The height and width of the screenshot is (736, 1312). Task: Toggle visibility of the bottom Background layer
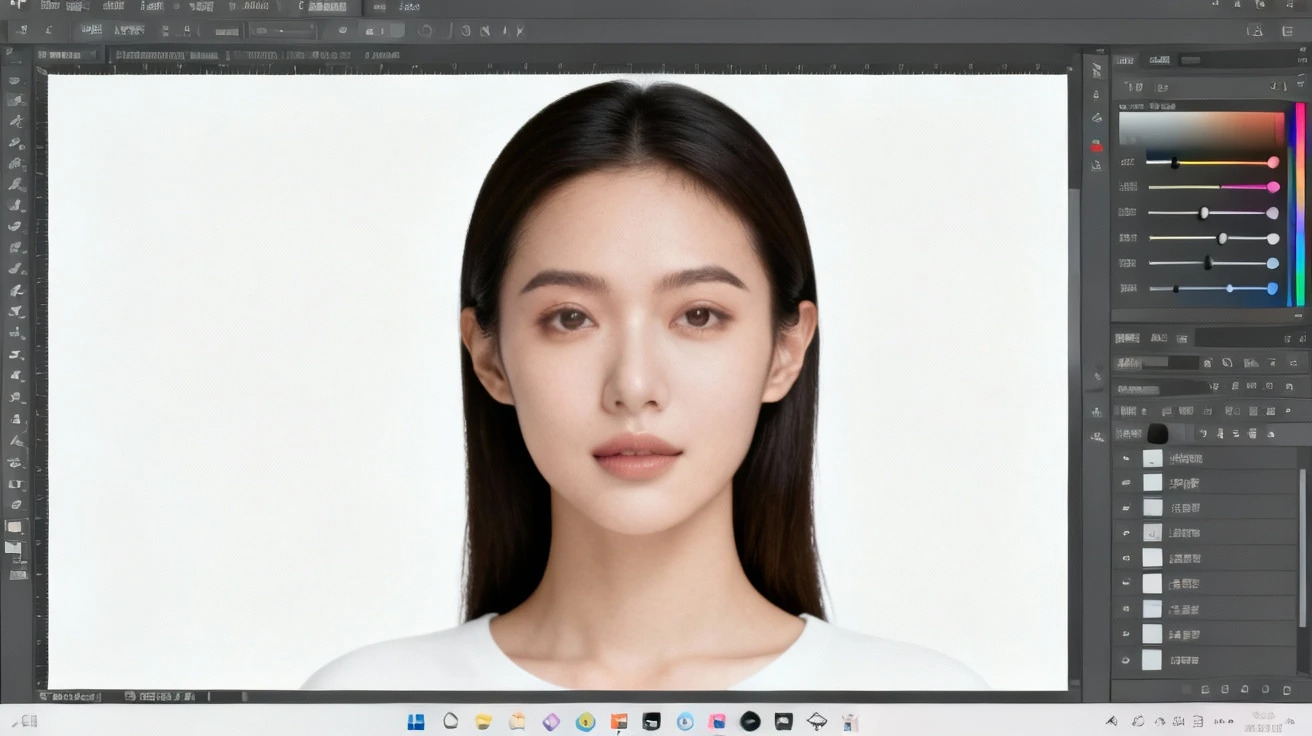pyautogui.click(x=1125, y=659)
